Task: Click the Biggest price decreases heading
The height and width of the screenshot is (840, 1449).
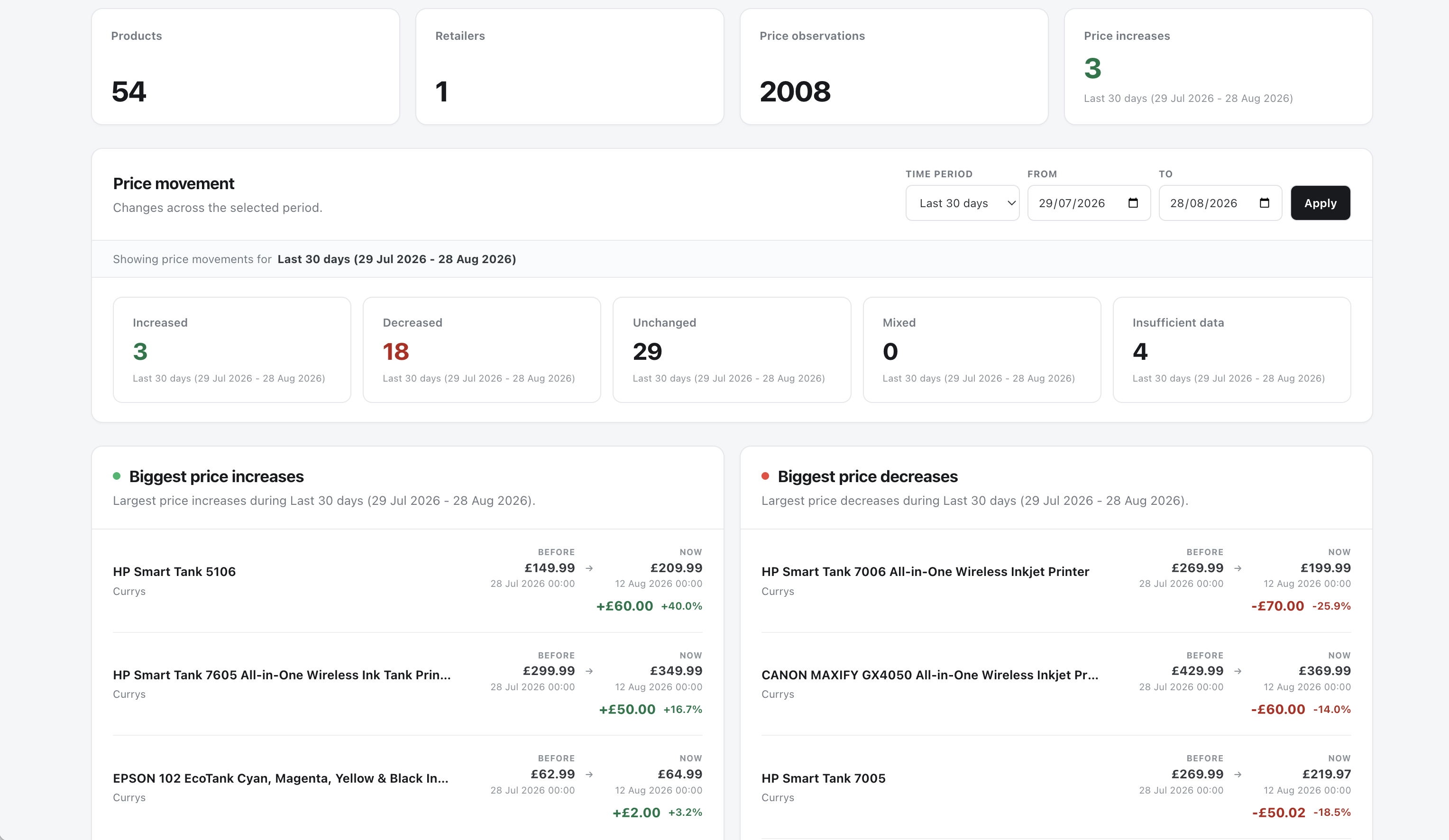Action: point(868,476)
